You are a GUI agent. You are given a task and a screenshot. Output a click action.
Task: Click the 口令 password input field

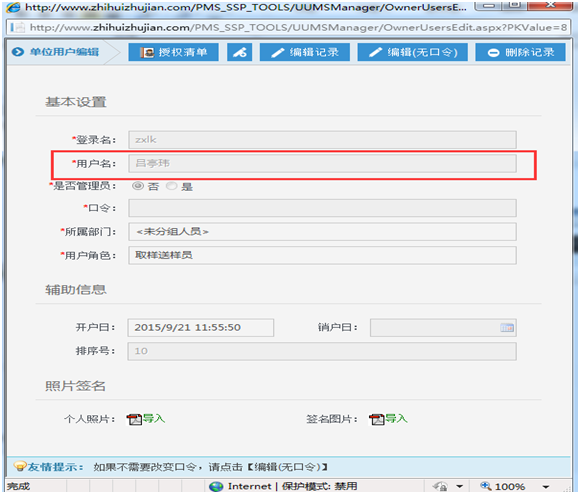click(x=322, y=208)
